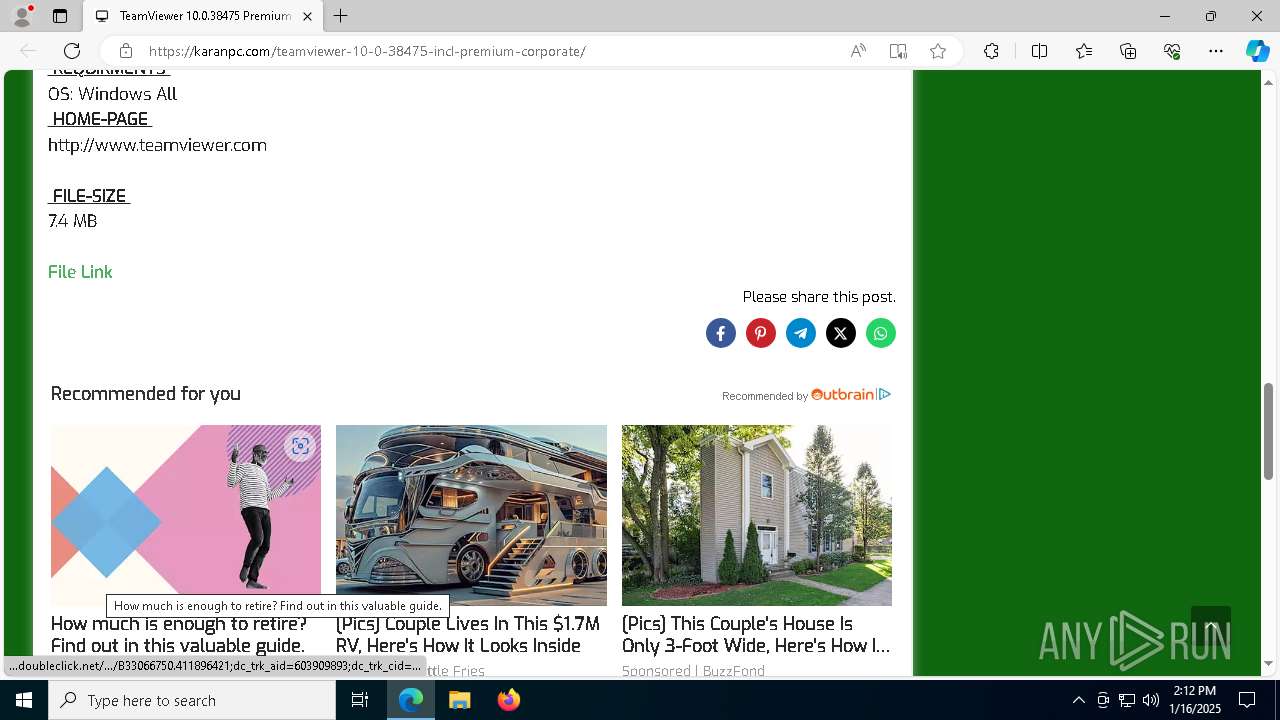Click the visual search icon on the retire image

(300, 446)
